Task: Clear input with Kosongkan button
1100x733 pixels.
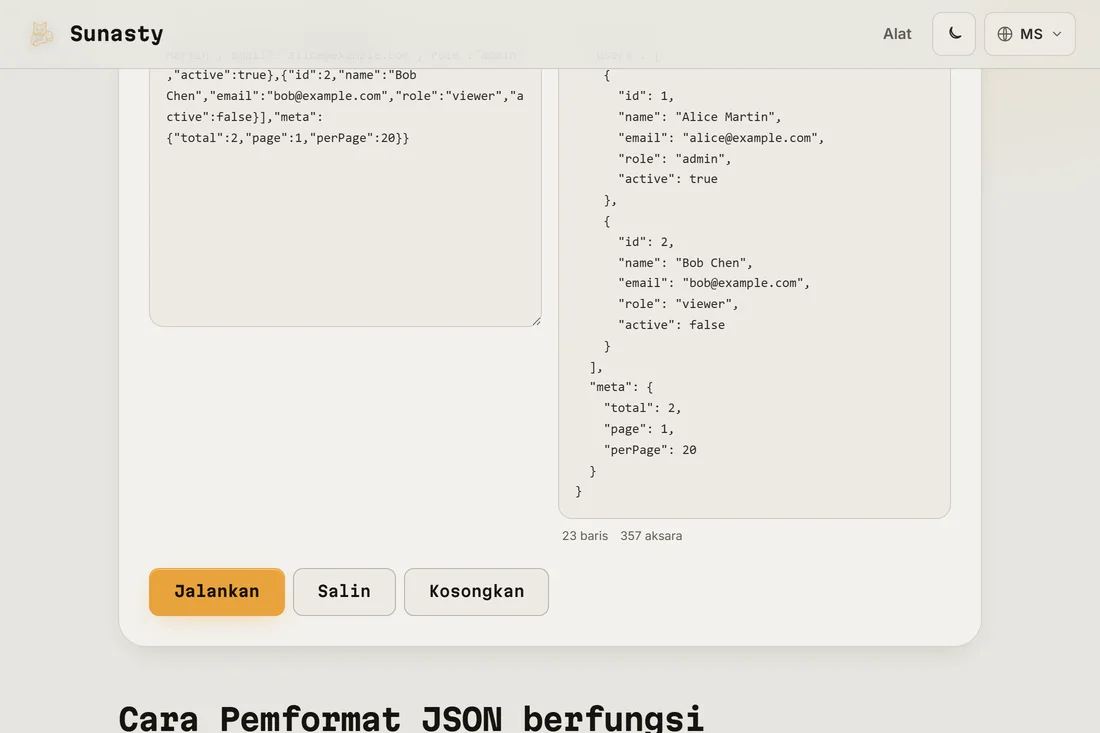Action: [x=476, y=591]
